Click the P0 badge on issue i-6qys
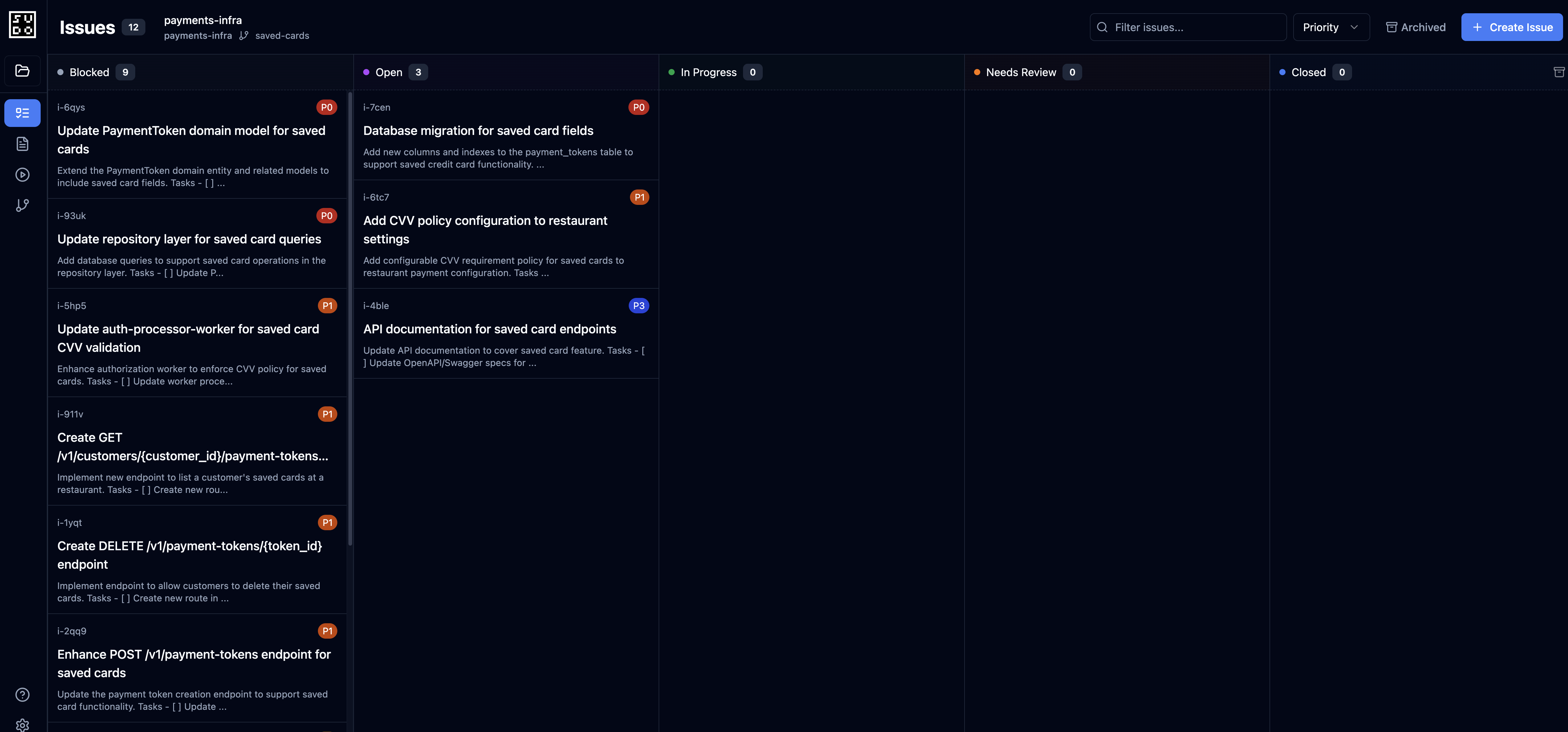 click(x=326, y=107)
